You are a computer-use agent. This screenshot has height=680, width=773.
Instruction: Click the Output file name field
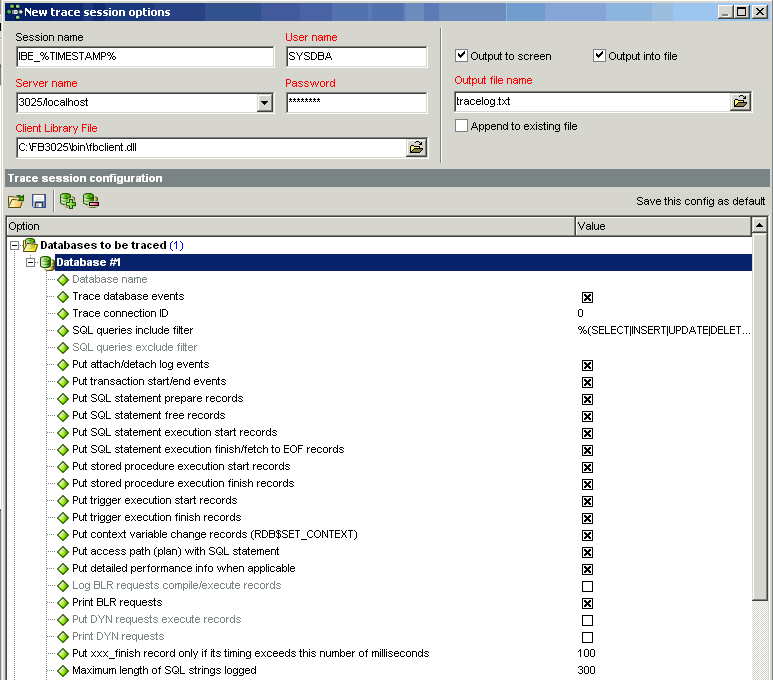point(592,102)
